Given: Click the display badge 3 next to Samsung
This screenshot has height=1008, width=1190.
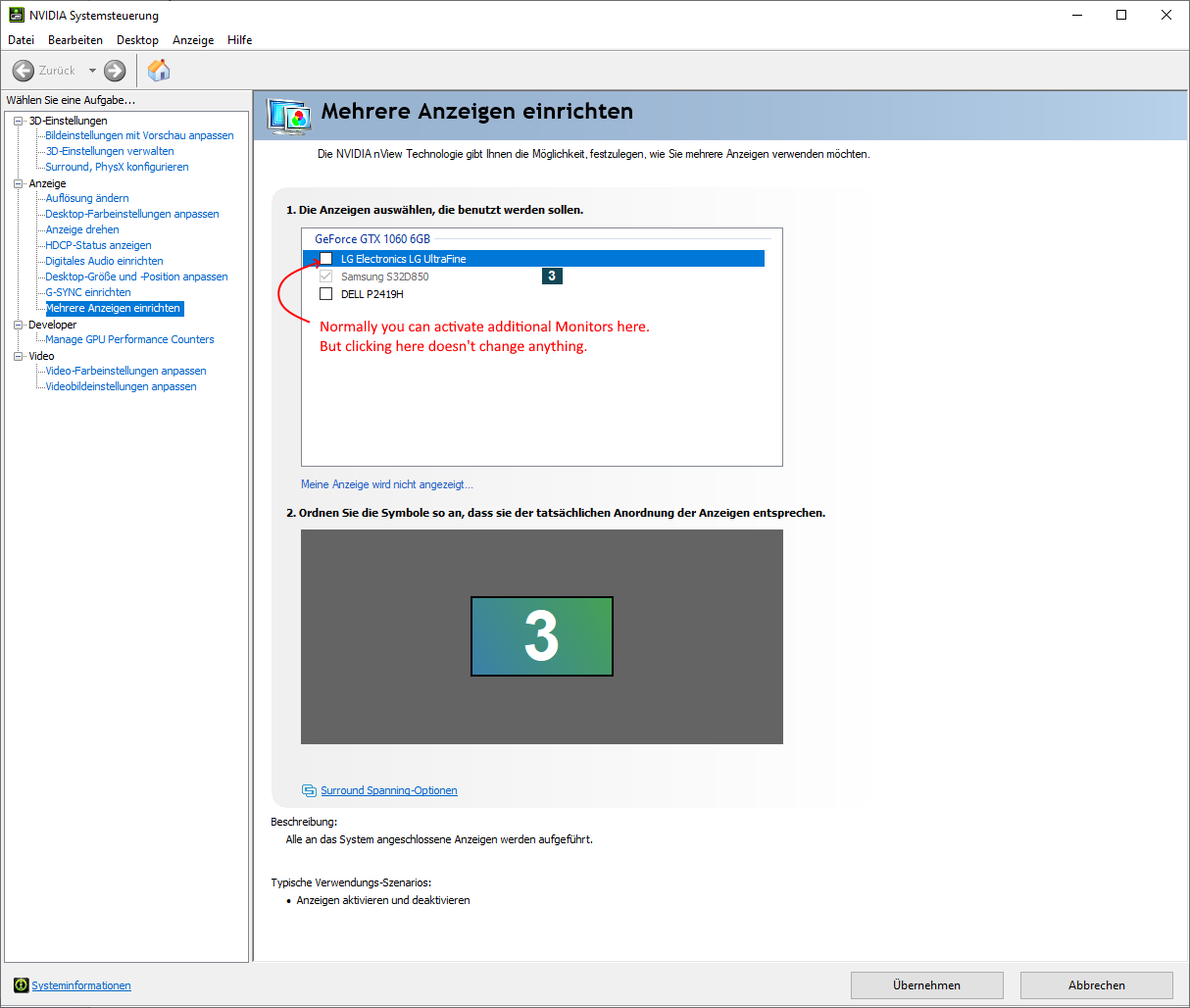Looking at the screenshot, I should coord(552,277).
